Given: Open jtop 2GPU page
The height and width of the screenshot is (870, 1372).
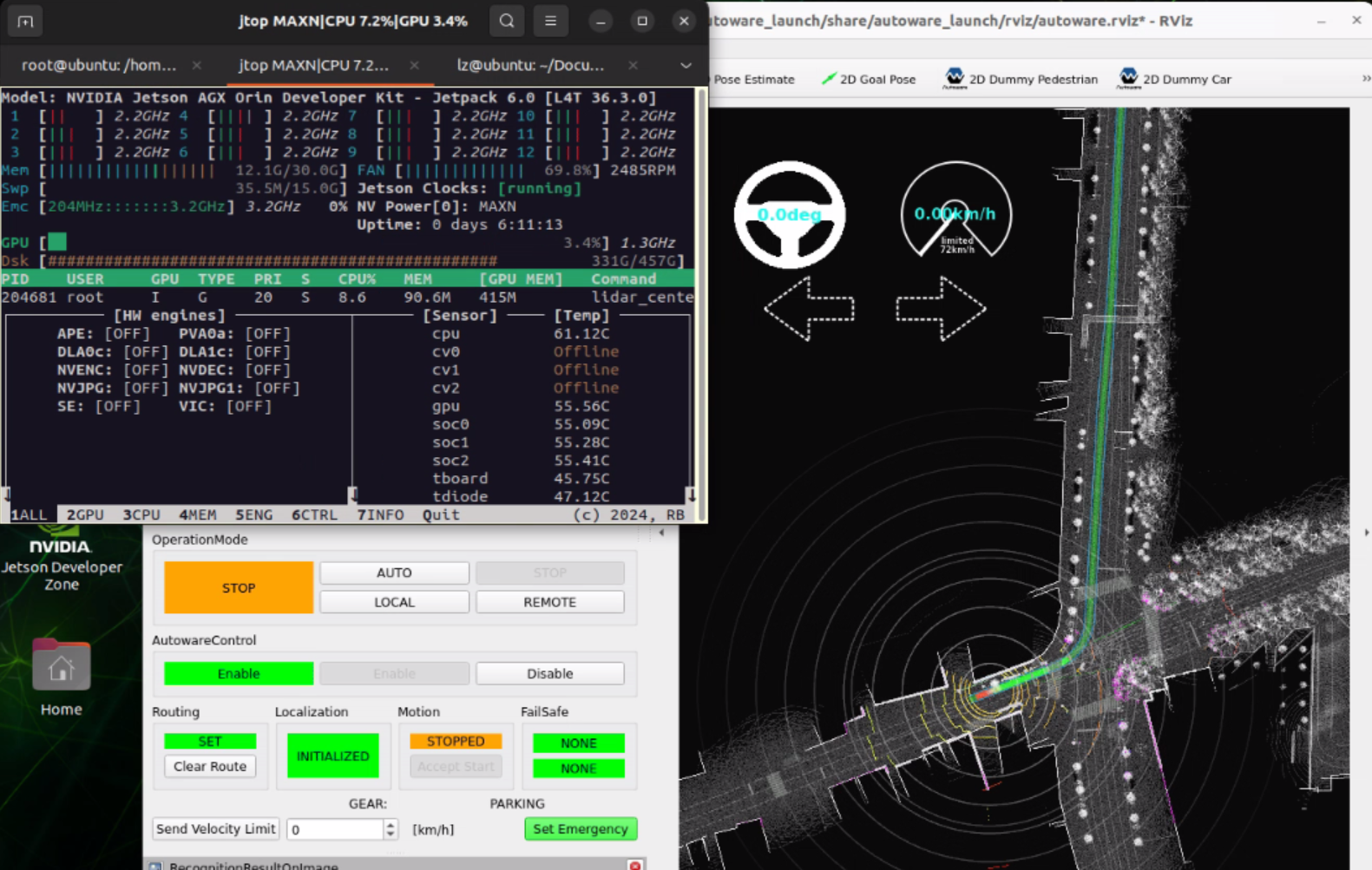Looking at the screenshot, I should tap(85, 514).
